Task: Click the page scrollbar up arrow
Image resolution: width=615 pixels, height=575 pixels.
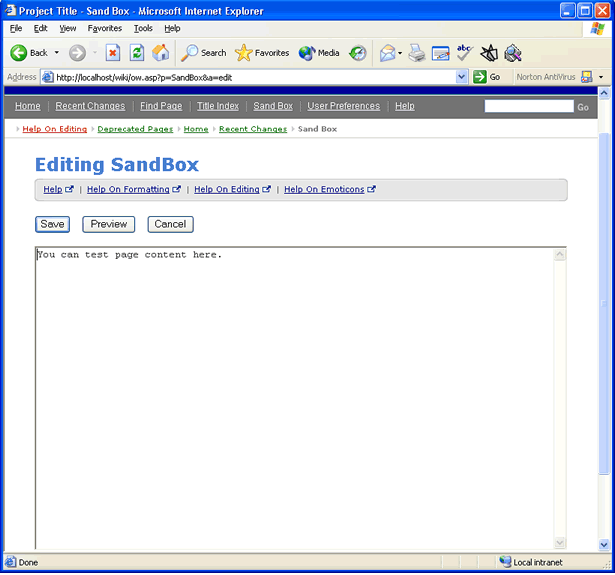Action: (604, 93)
